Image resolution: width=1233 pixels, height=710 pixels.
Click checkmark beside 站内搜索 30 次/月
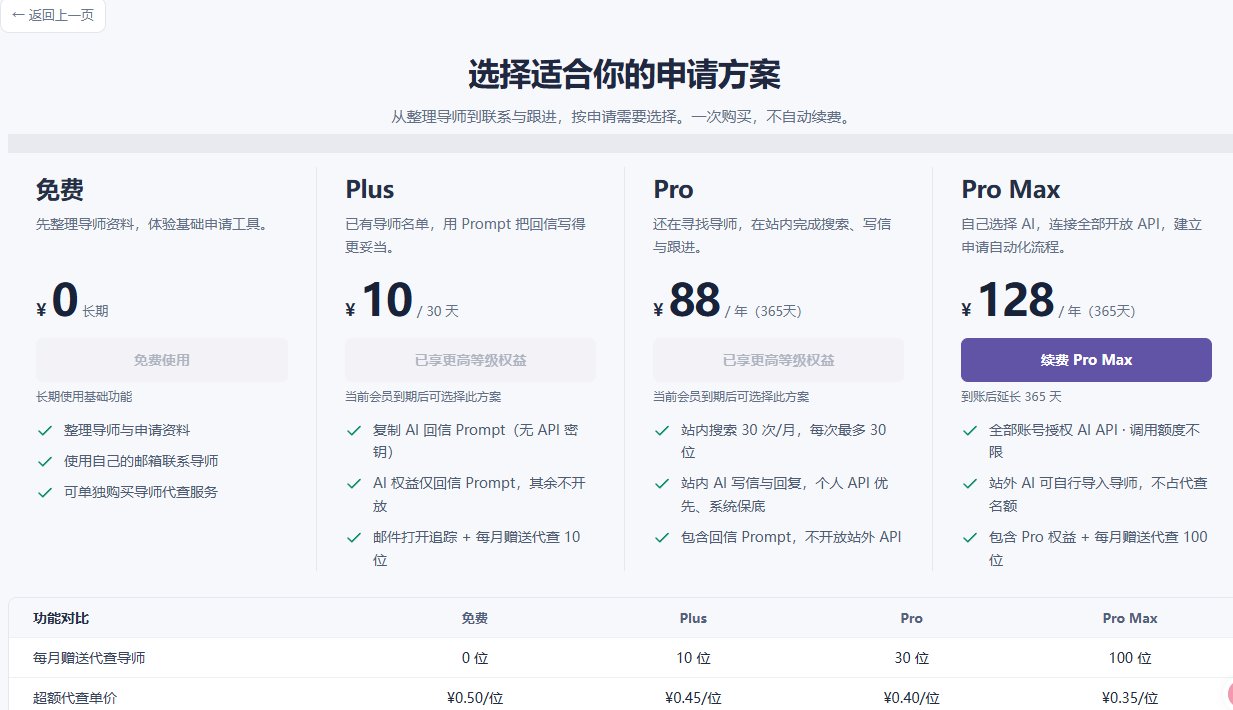point(661,431)
